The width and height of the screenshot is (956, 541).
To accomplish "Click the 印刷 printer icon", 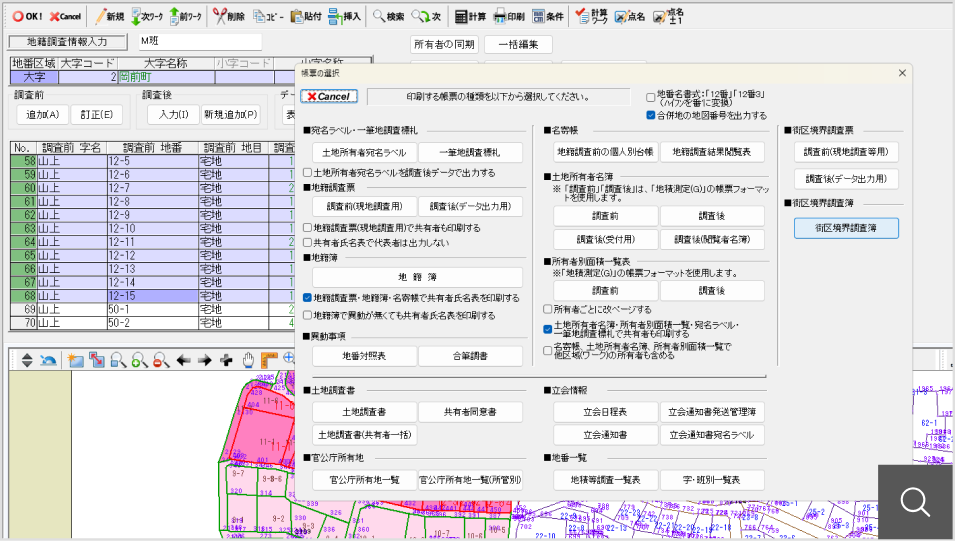I will (x=501, y=17).
